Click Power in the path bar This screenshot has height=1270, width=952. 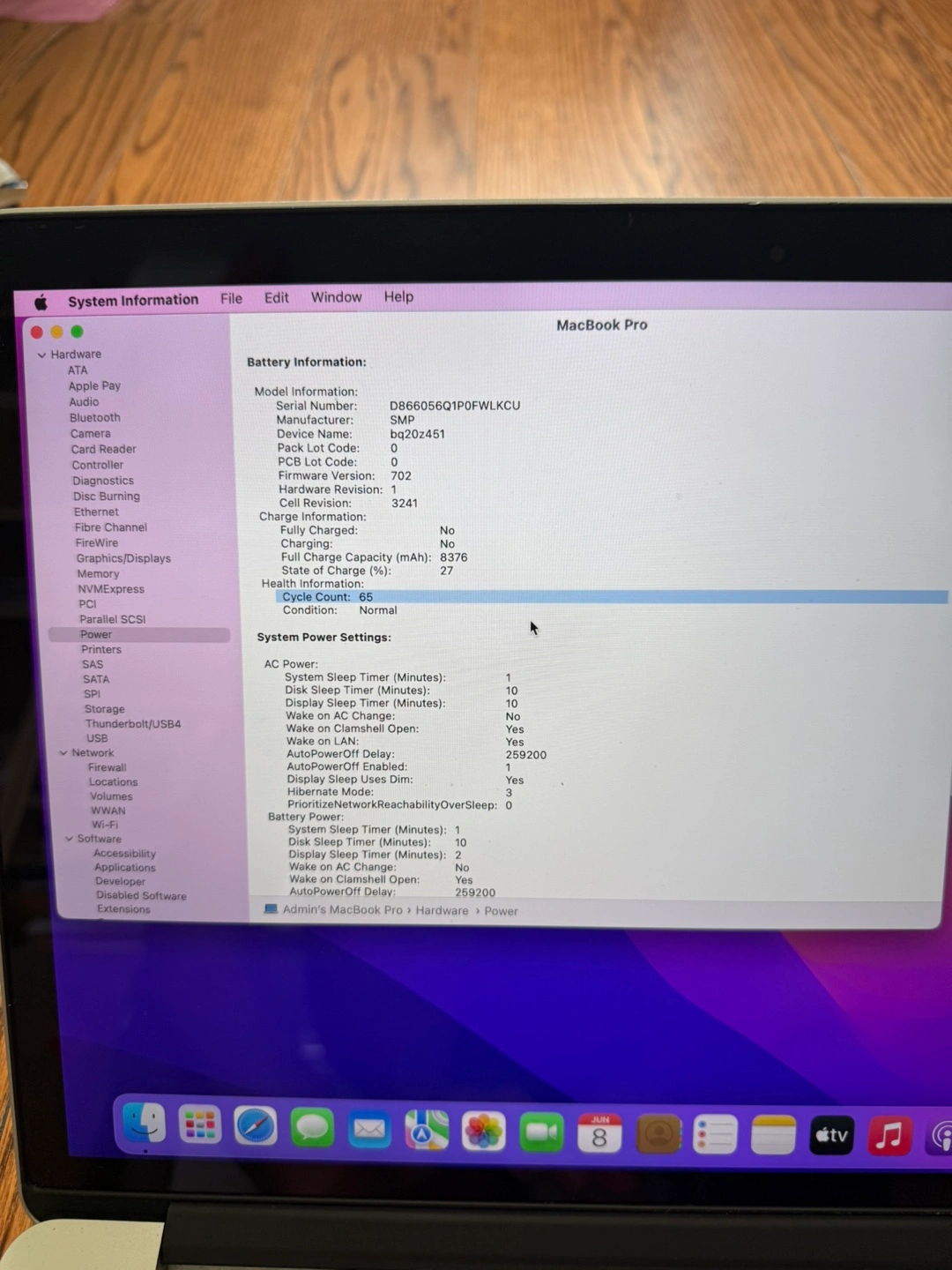(x=501, y=911)
